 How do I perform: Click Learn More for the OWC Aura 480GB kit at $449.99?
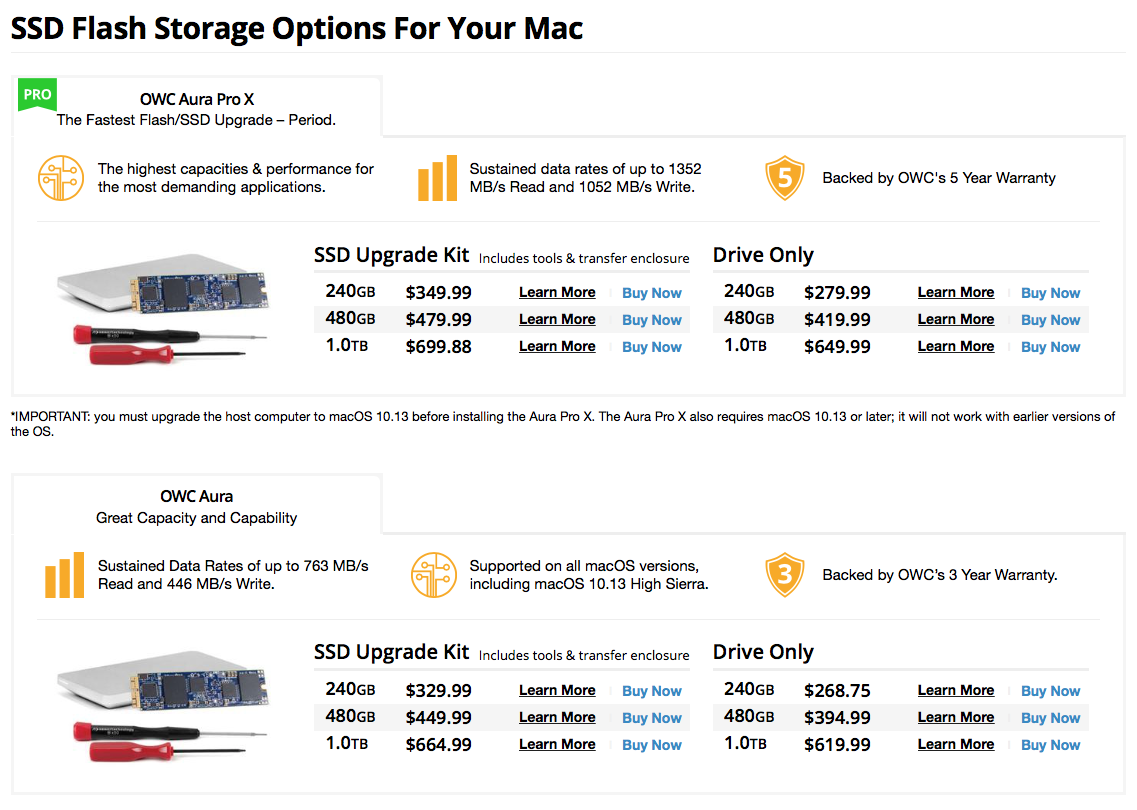[557, 717]
